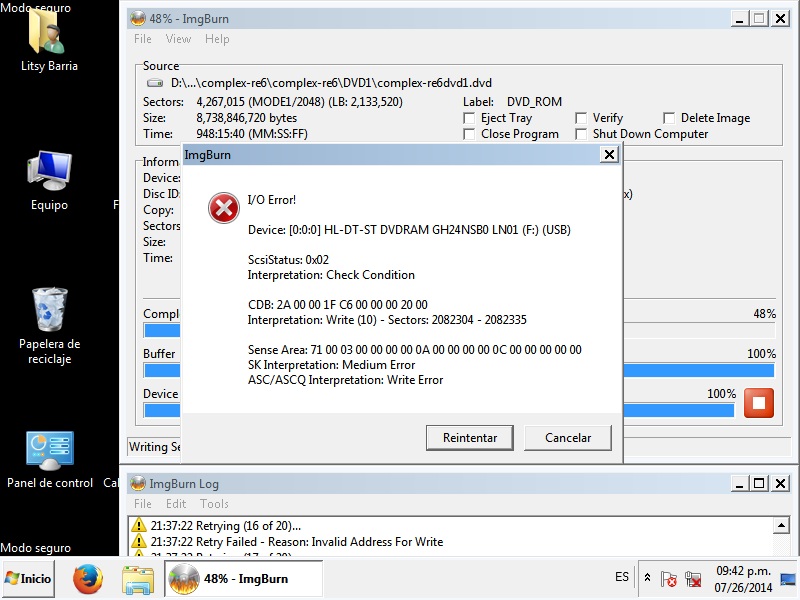
Task: Click the size value 8,738,846,720 bytes
Action: (246, 118)
